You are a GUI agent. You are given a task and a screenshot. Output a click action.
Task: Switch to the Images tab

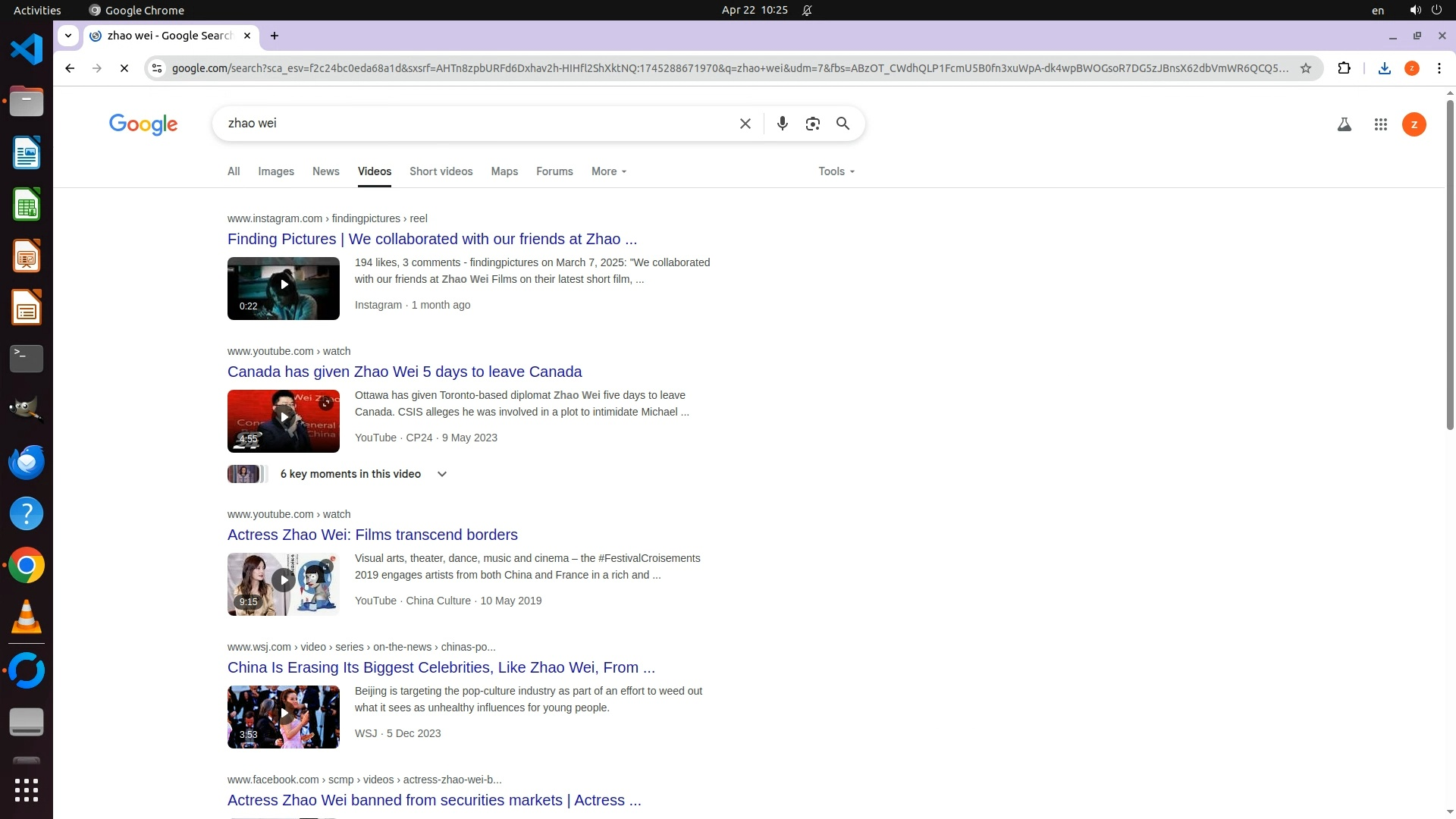[276, 171]
